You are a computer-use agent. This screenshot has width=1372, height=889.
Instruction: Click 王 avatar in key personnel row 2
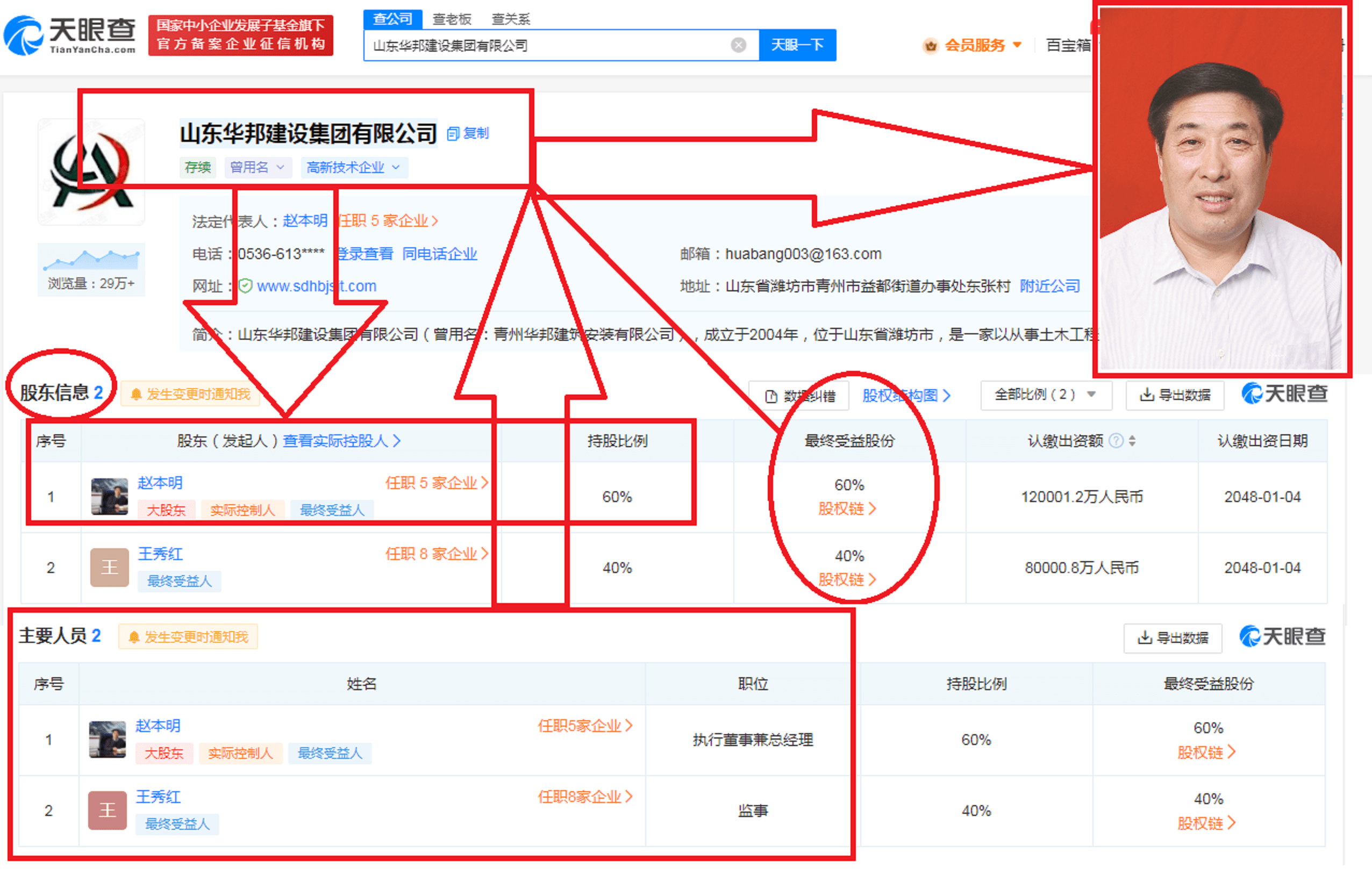click(x=107, y=811)
